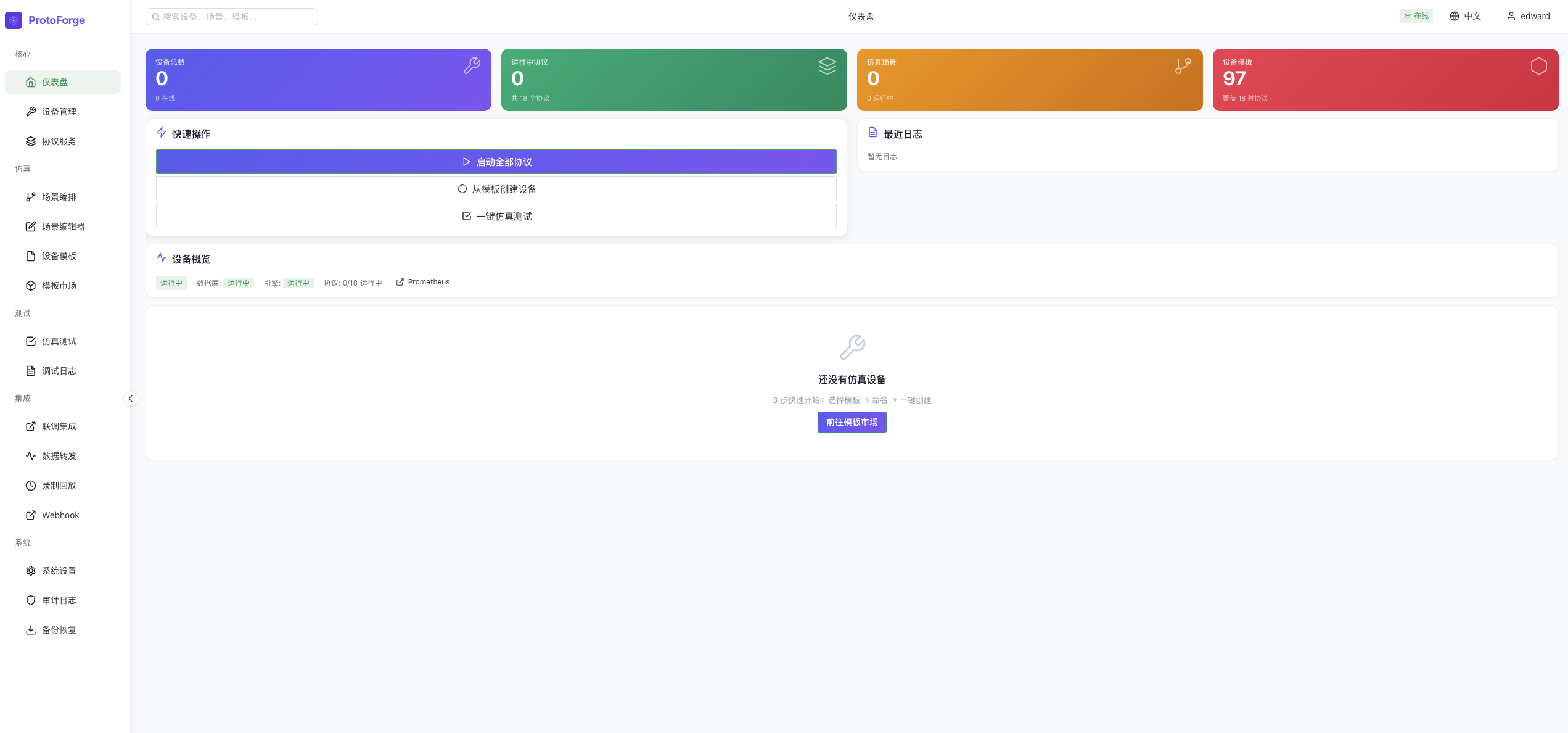The height and width of the screenshot is (733, 1568).
Task: Click the ProtoForge logo icon
Action: 14,20
